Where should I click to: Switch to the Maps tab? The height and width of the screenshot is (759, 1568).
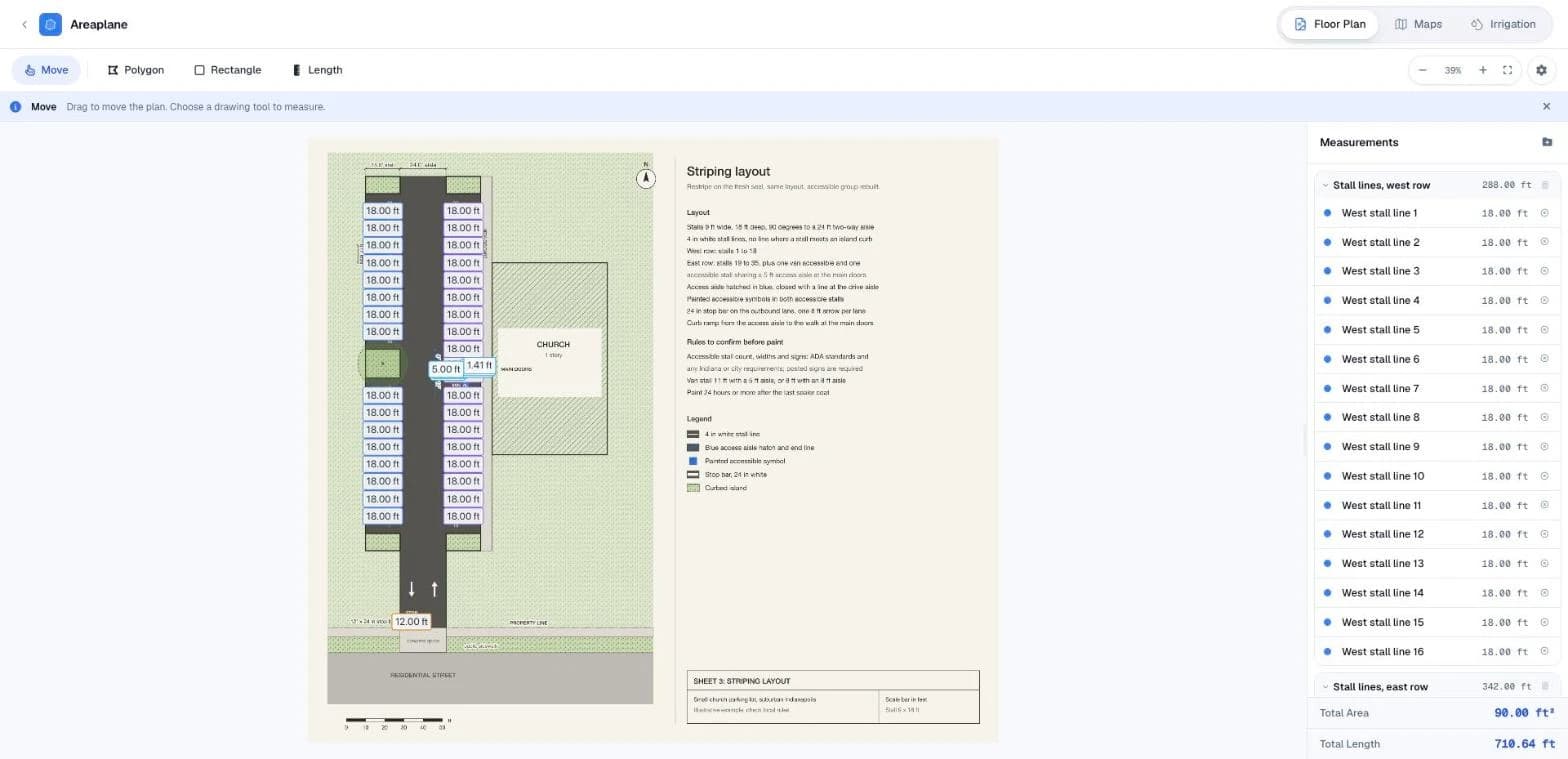1418,24
